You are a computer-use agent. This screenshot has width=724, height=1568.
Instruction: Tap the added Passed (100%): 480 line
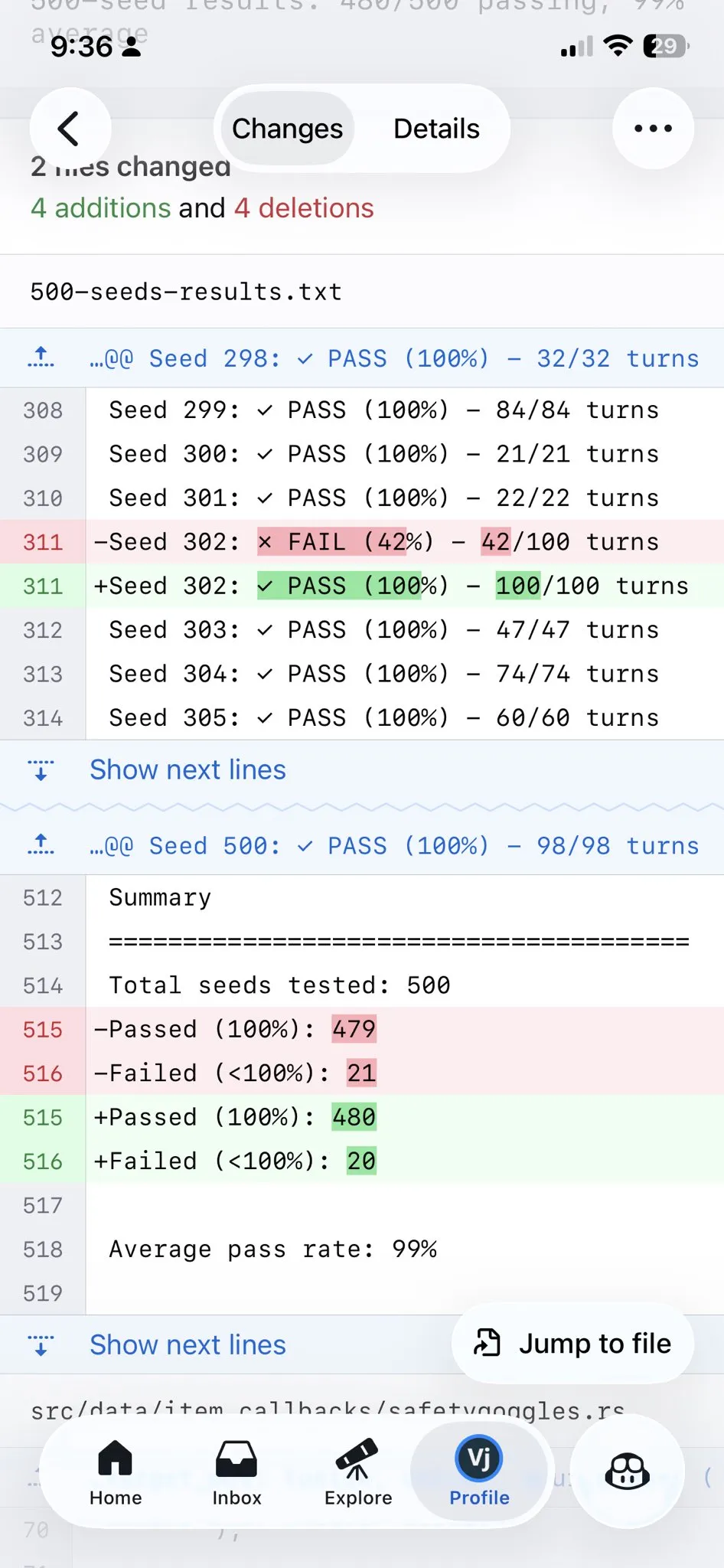234,1117
